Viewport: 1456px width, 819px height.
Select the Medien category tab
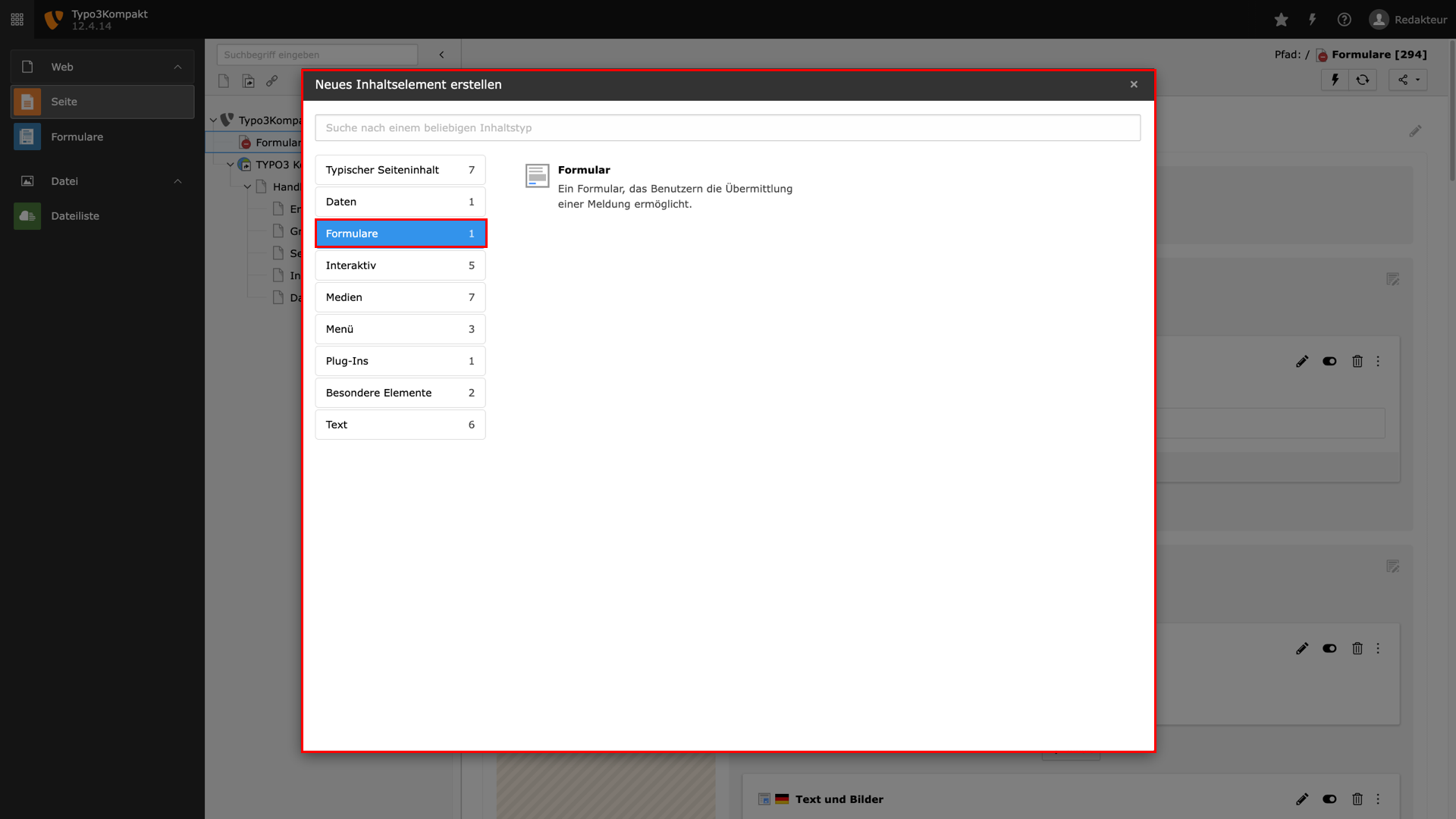point(400,297)
